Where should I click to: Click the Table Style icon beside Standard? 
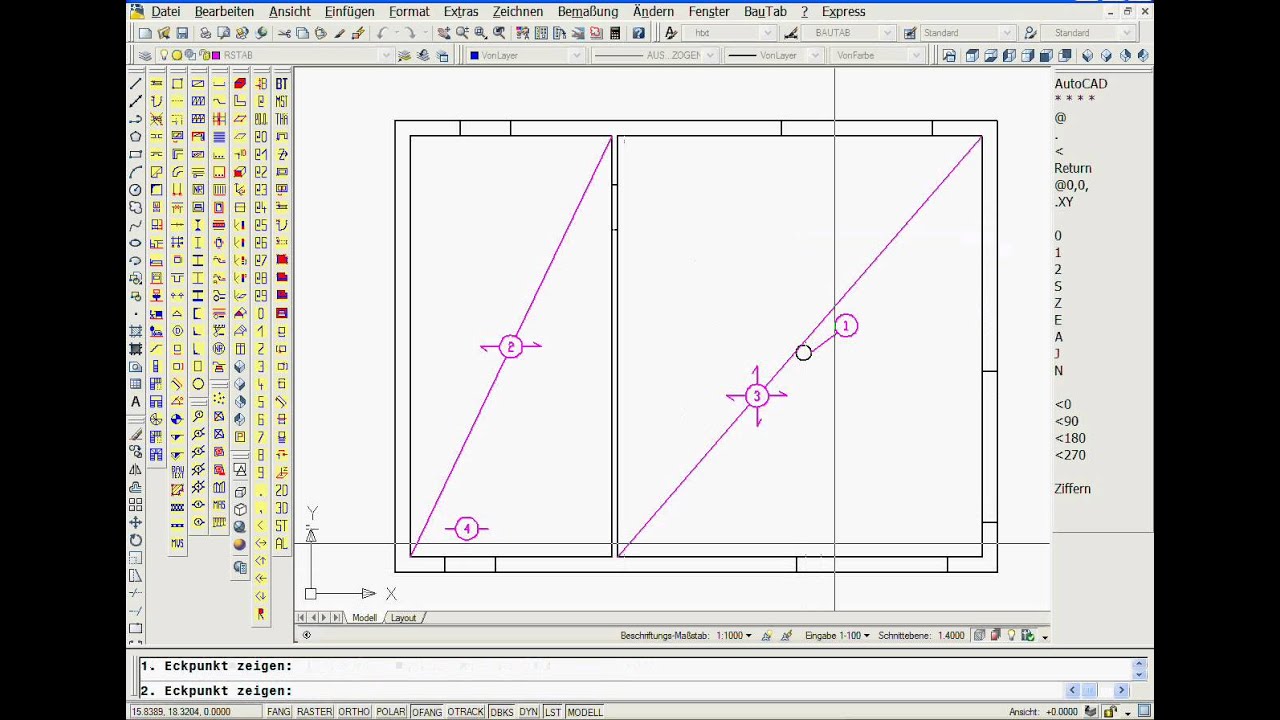910,33
